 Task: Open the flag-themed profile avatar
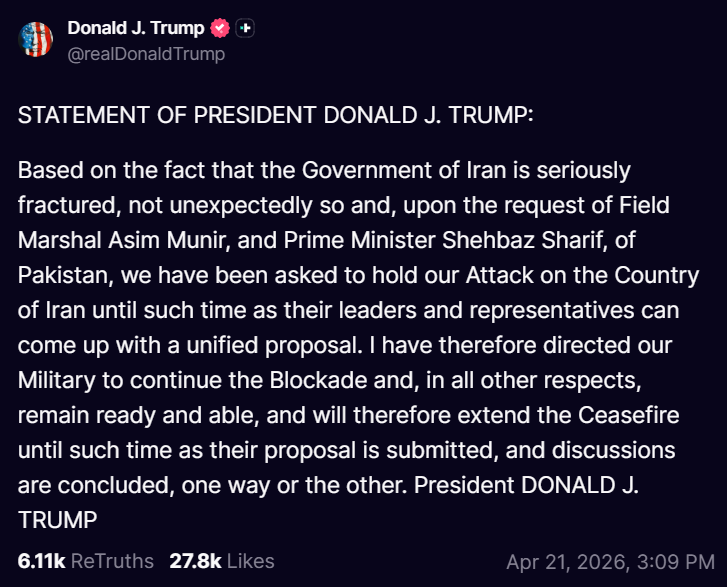[x=36, y=39]
